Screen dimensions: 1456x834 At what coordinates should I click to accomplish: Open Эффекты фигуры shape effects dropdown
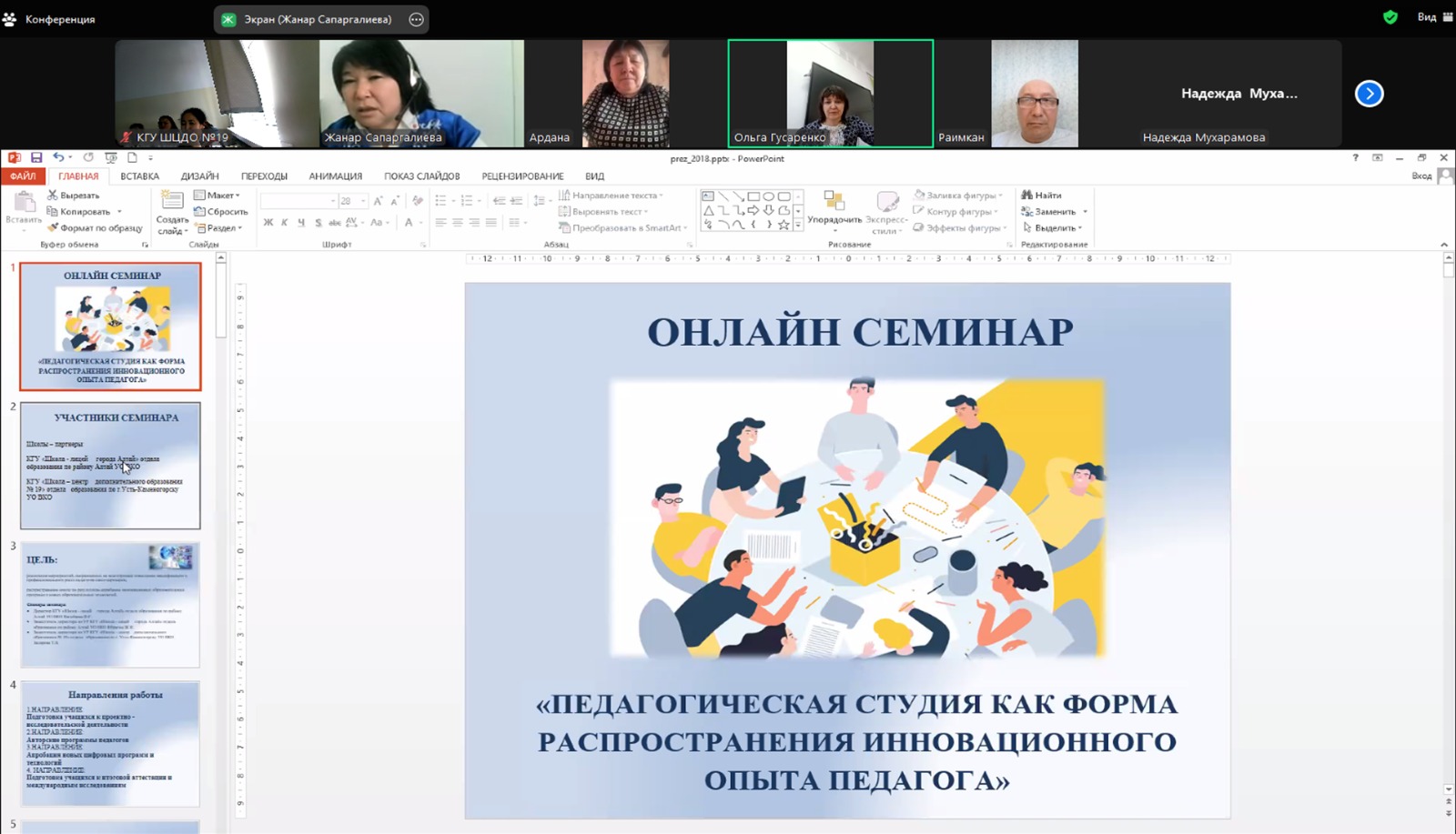point(961,228)
